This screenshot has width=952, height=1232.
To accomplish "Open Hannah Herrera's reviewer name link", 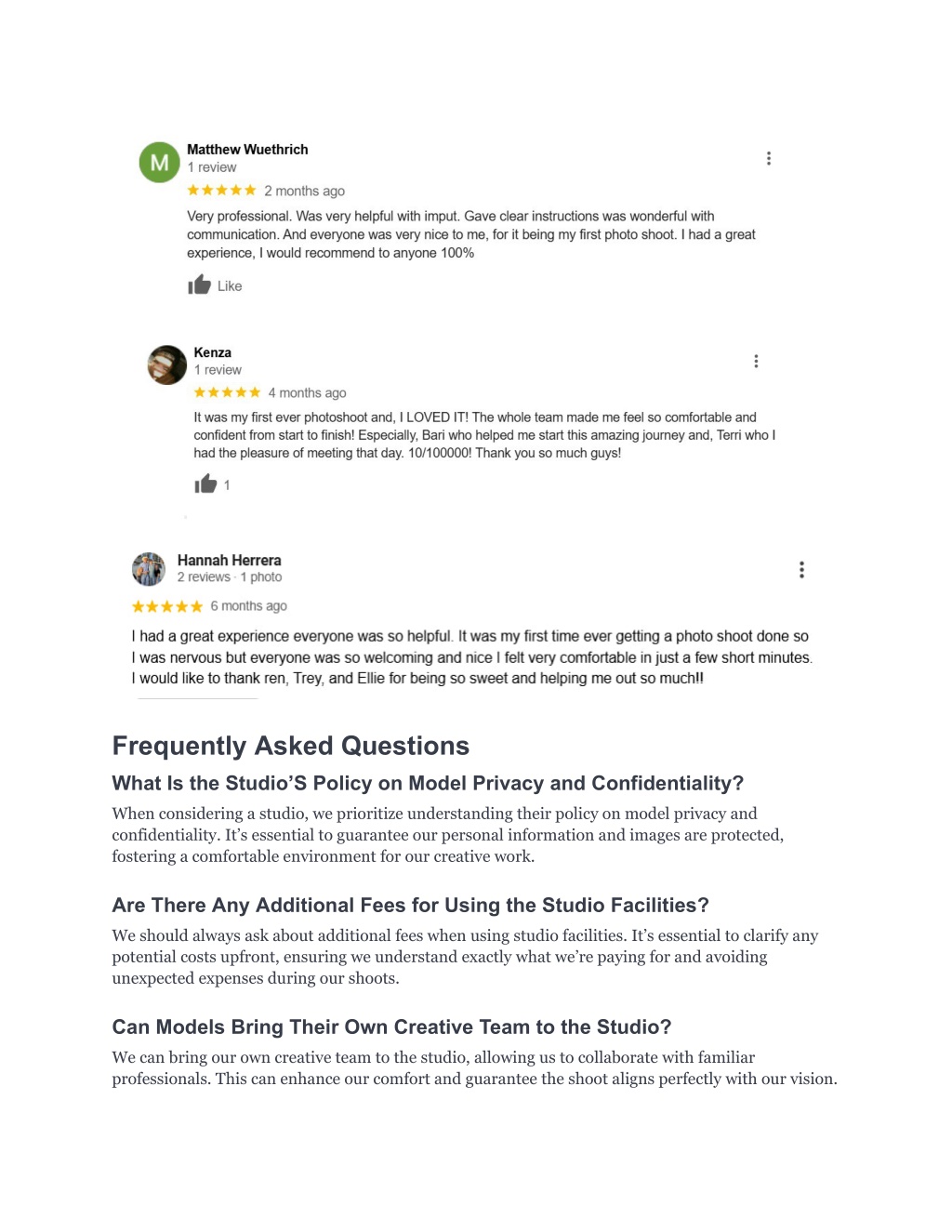I will pyautogui.click(x=230, y=561).
